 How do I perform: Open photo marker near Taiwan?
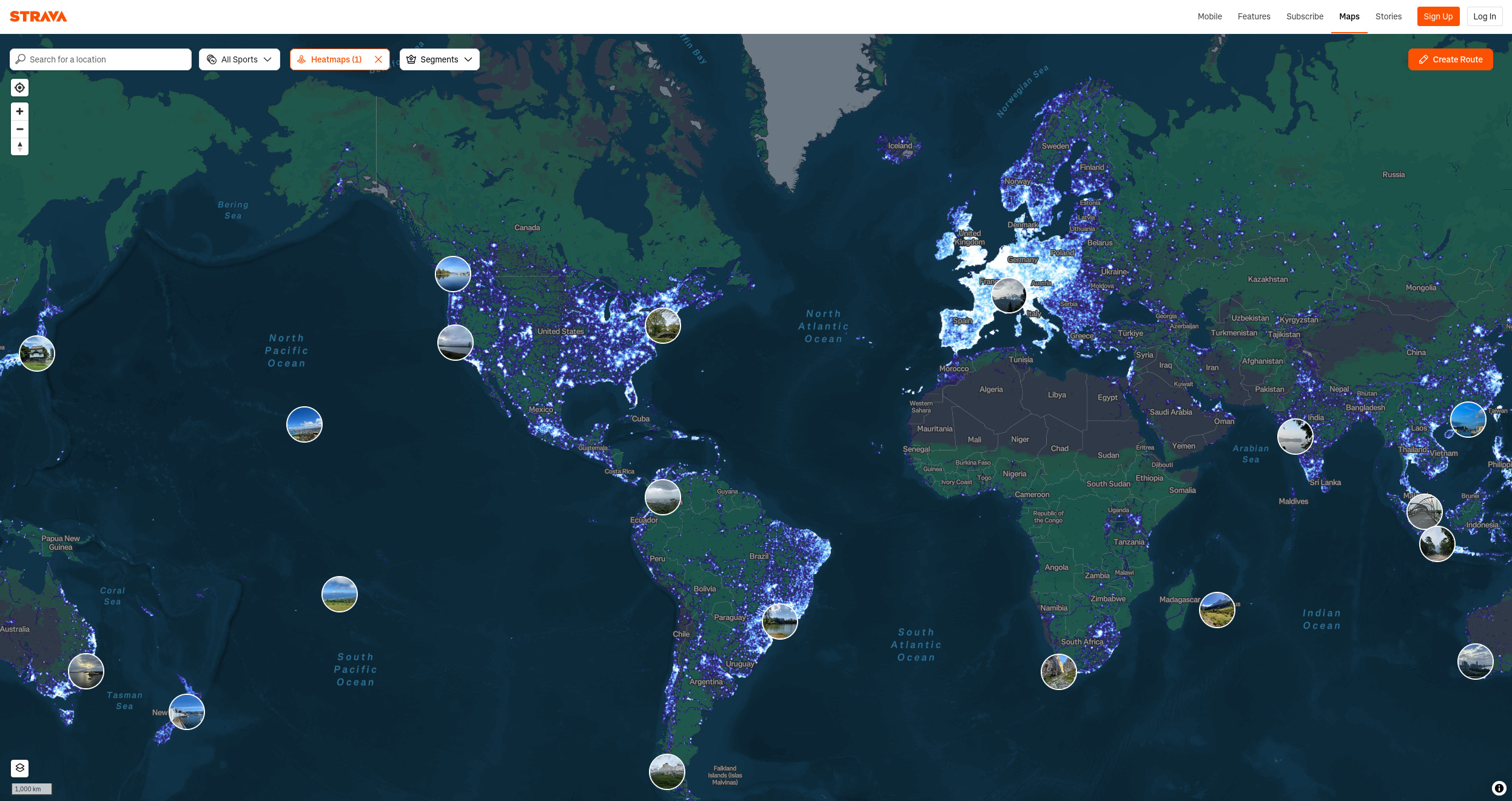pos(1468,420)
